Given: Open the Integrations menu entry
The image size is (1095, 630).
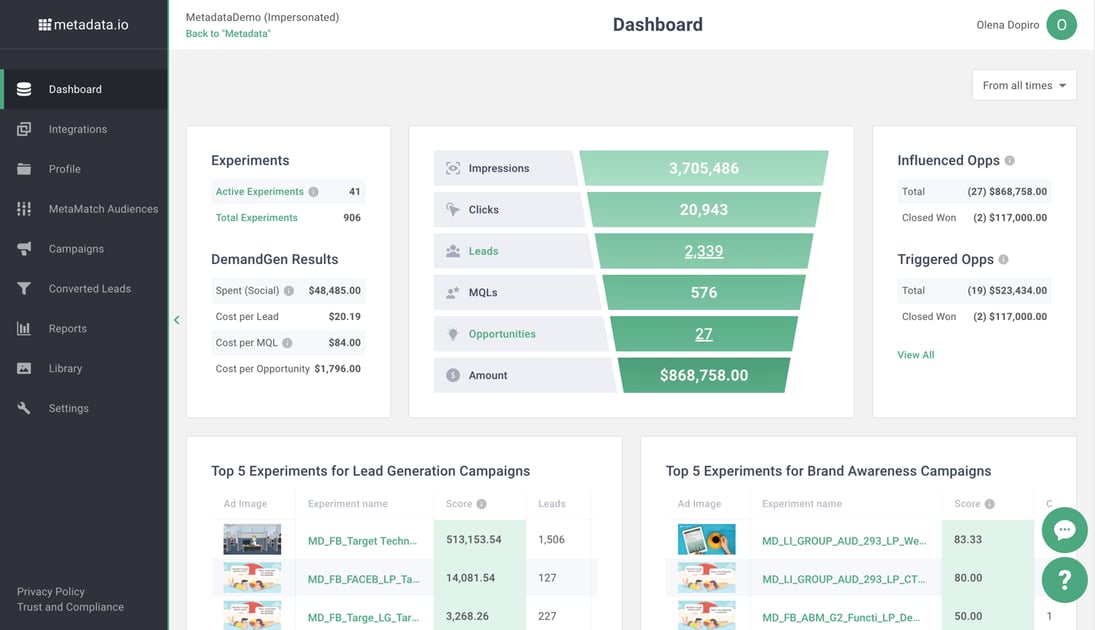Looking at the screenshot, I should pyautogui.click(x=23, y=128).
